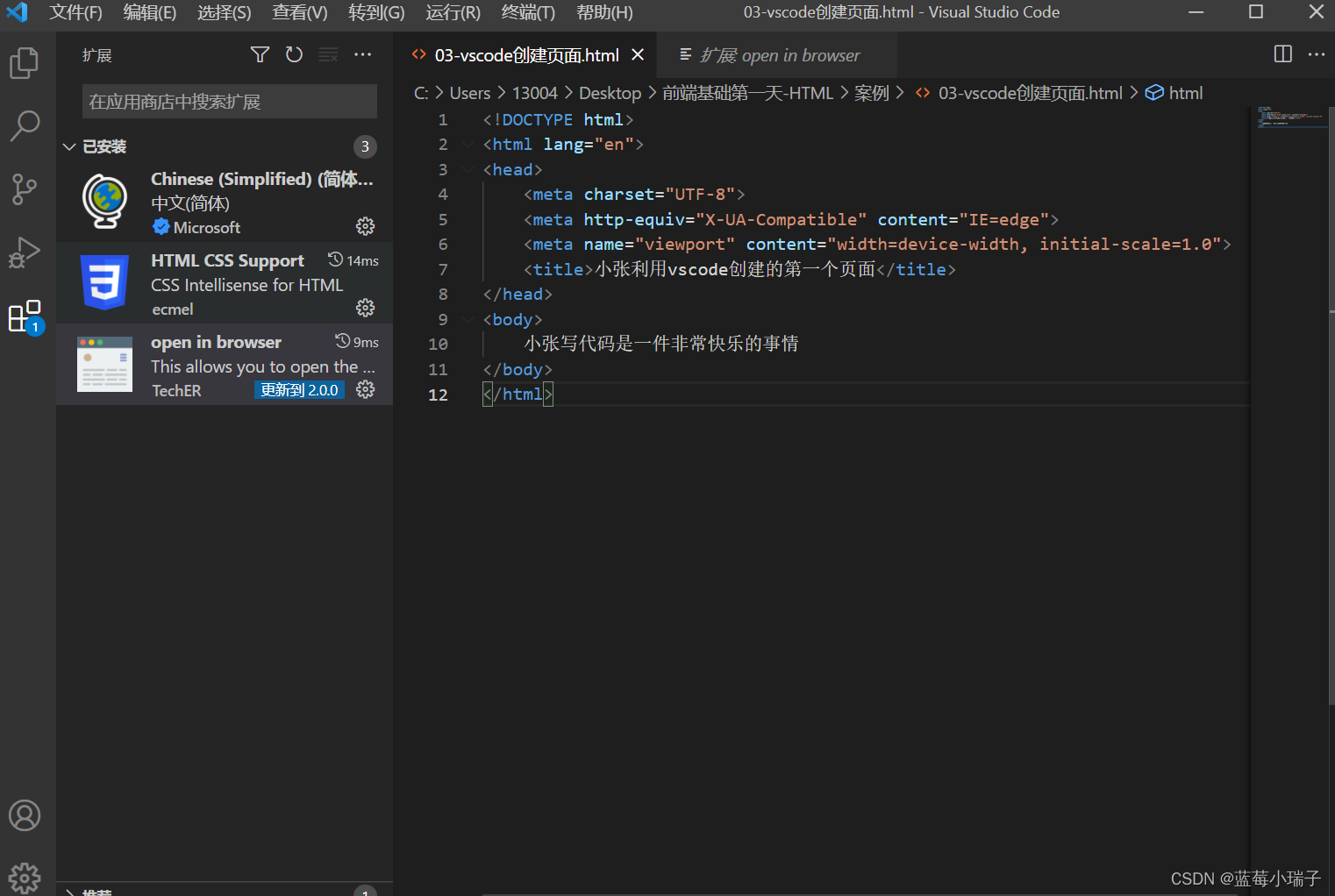Click the Desktop breadcrumb
Screen dimensions: 1335x896
coord(610,93)
